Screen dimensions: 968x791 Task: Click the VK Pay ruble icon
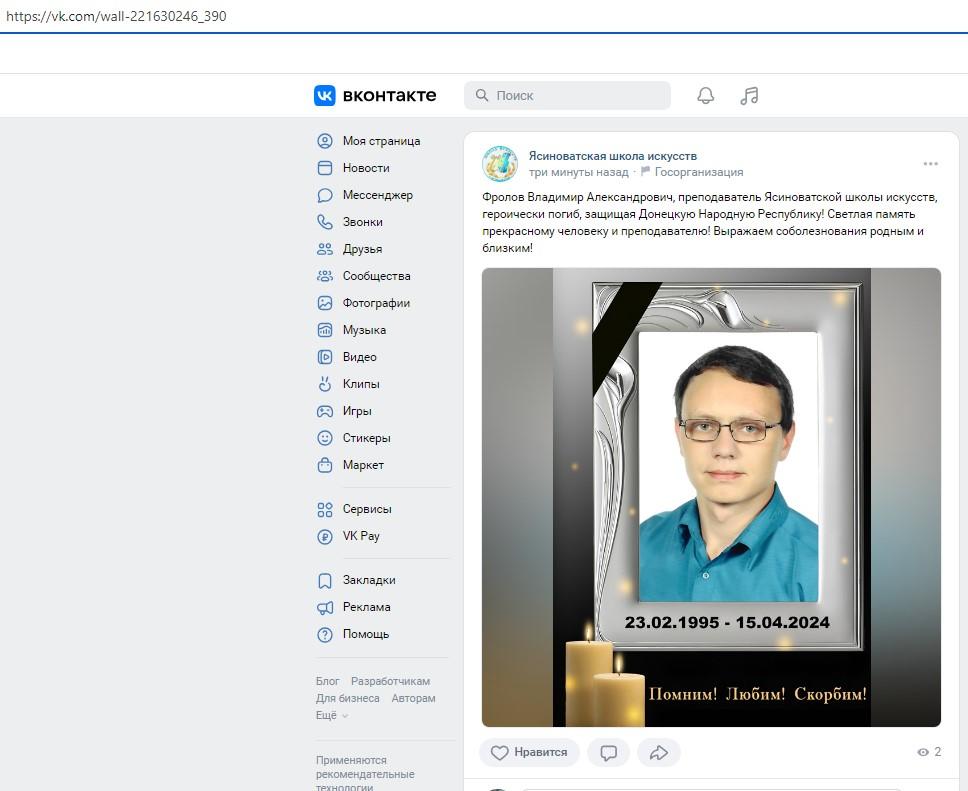(x=325, y=537)
